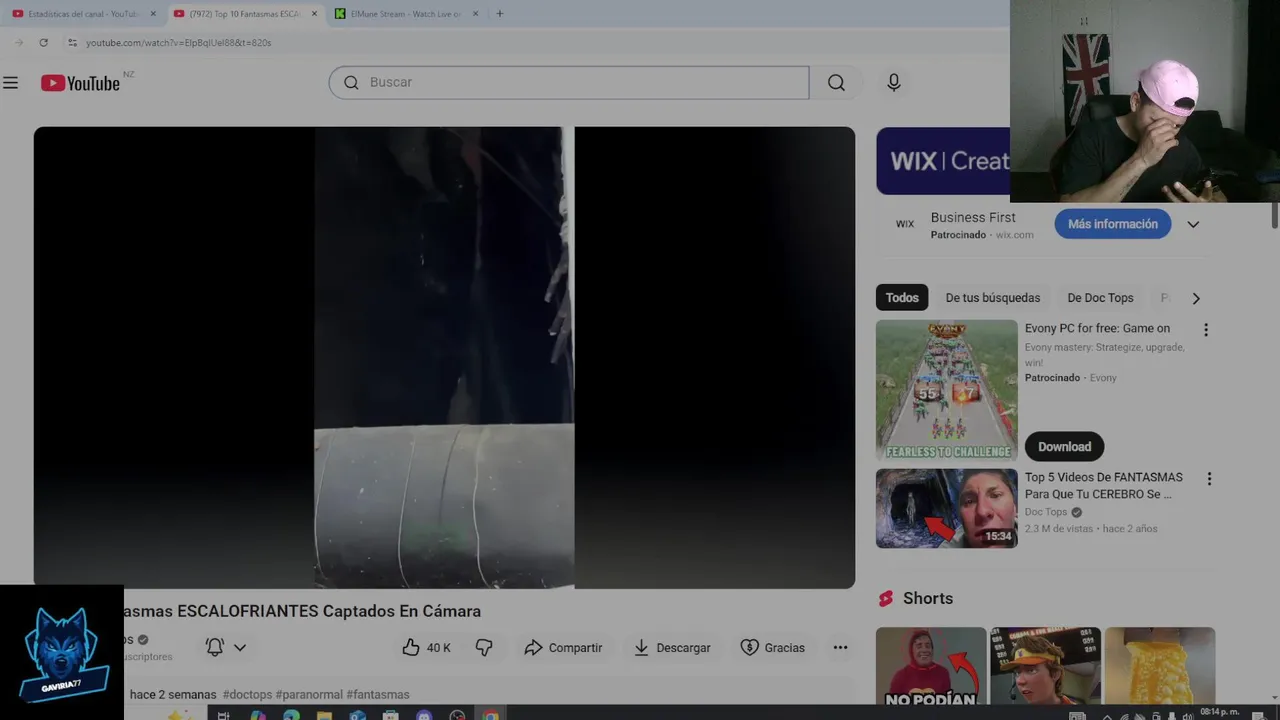The height and width of the screenshot is (720, 1280).
Task: Click the youtube.com address bar
Action: coord(178,43)
